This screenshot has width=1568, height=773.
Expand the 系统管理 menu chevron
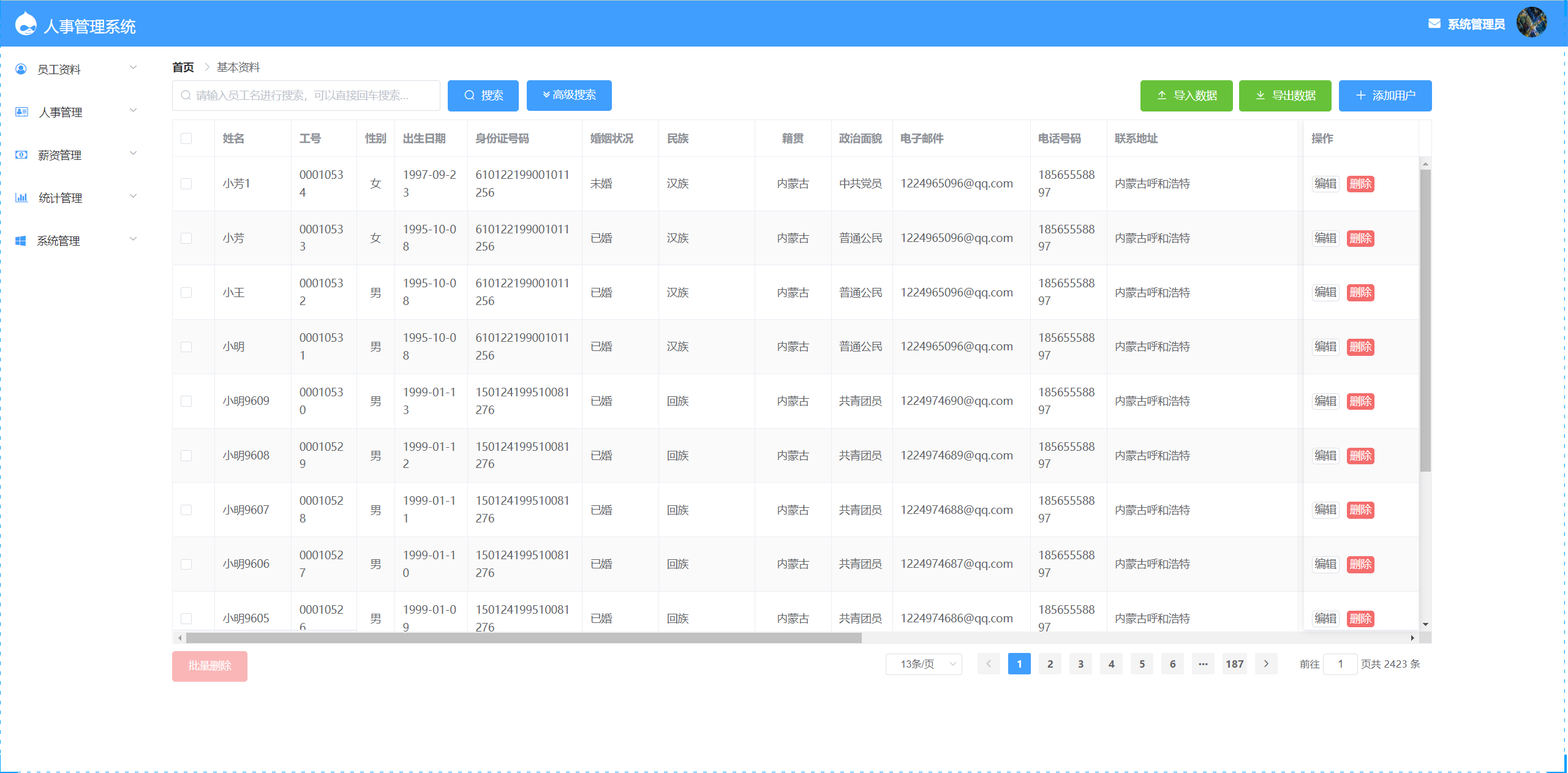coord(133,239)
